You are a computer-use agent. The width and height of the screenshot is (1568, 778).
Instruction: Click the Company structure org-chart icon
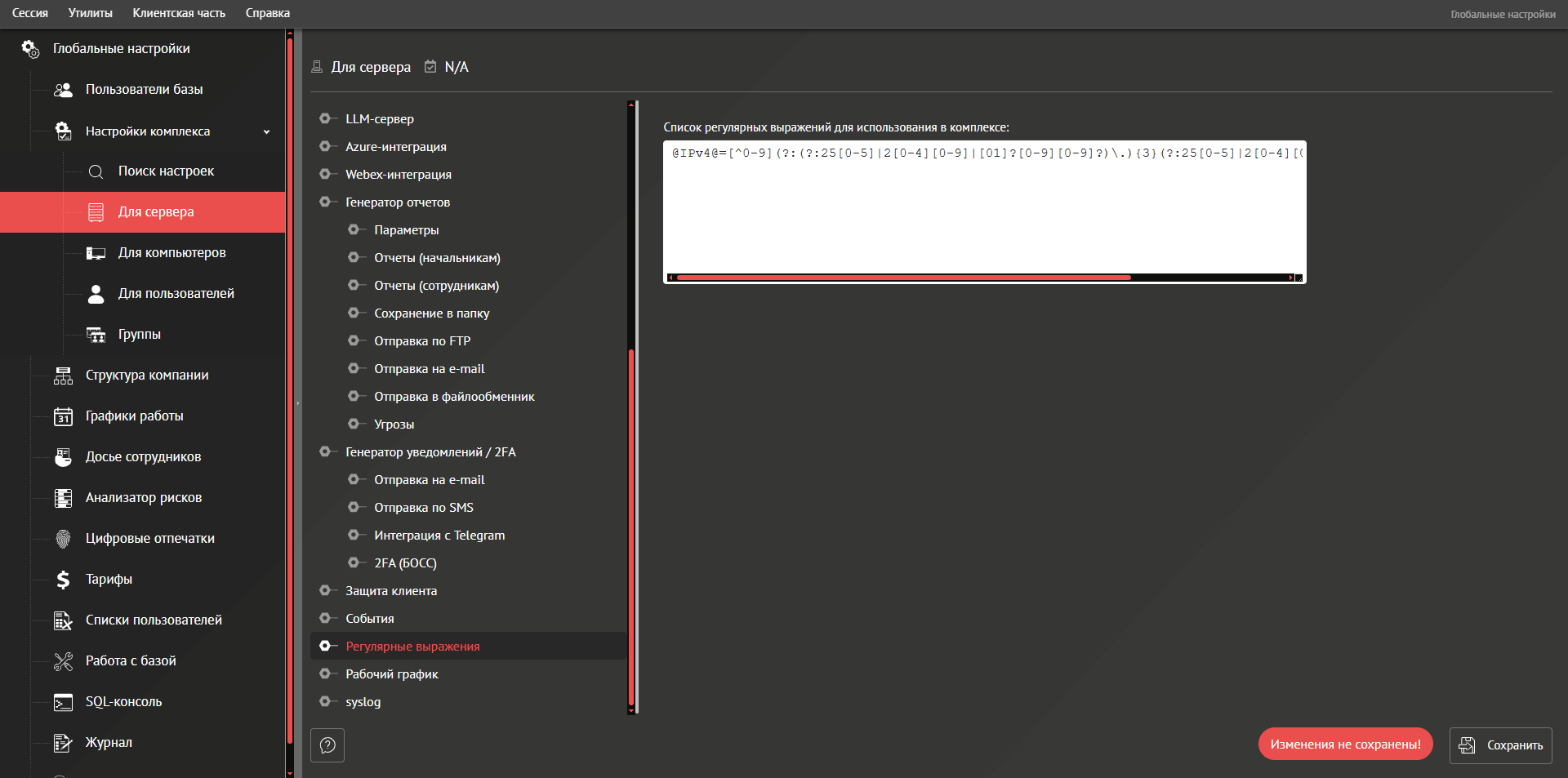coord(63,376)
